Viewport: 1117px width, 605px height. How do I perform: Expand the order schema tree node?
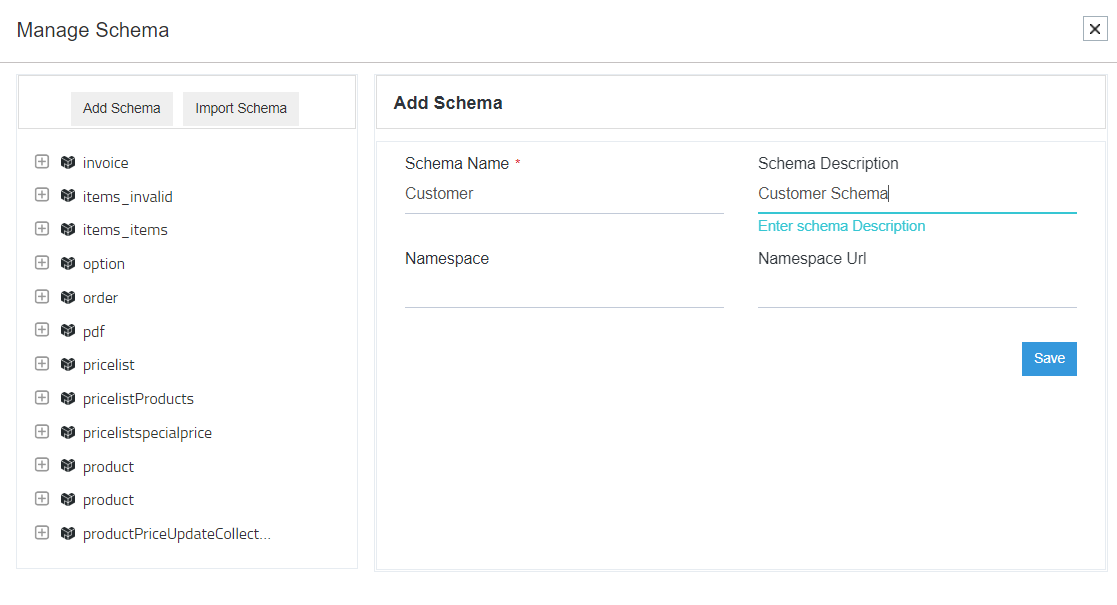[x=42, y=297]
